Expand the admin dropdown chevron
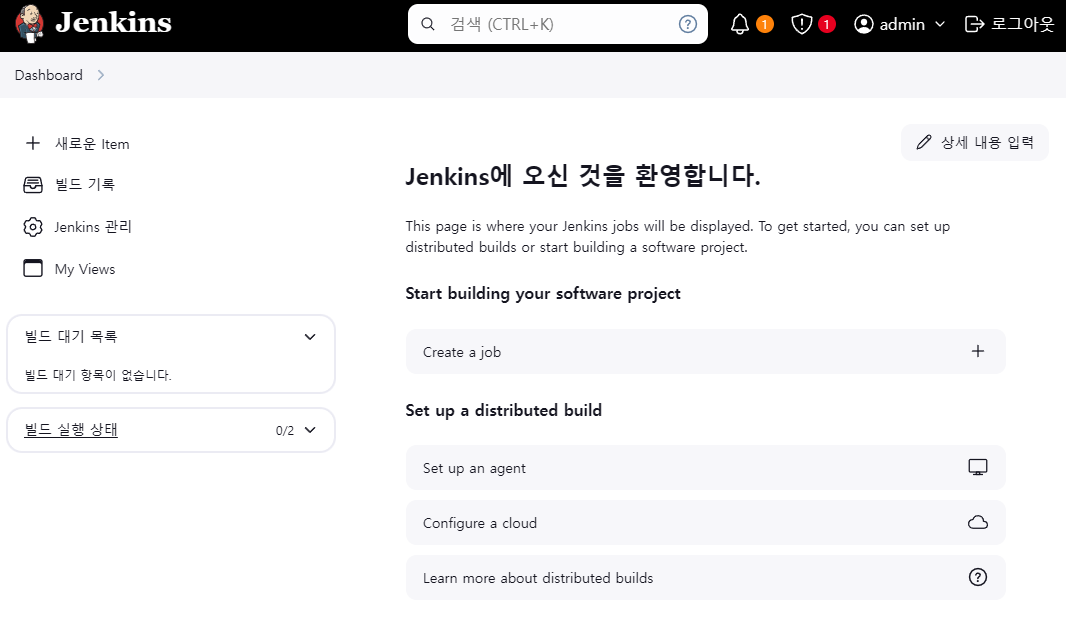 [940, 24]
